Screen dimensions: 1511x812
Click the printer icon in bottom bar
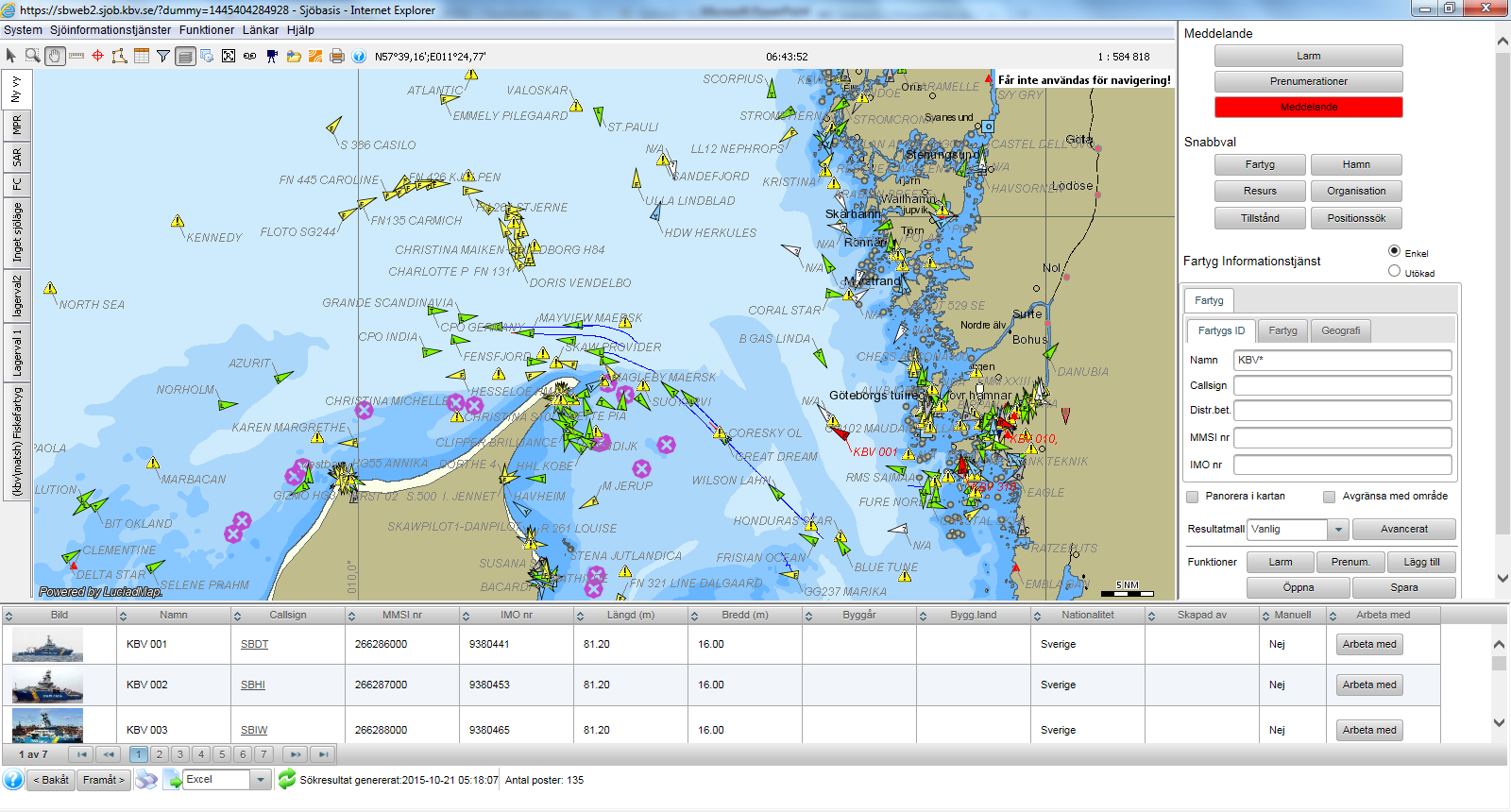click(146, 780)
